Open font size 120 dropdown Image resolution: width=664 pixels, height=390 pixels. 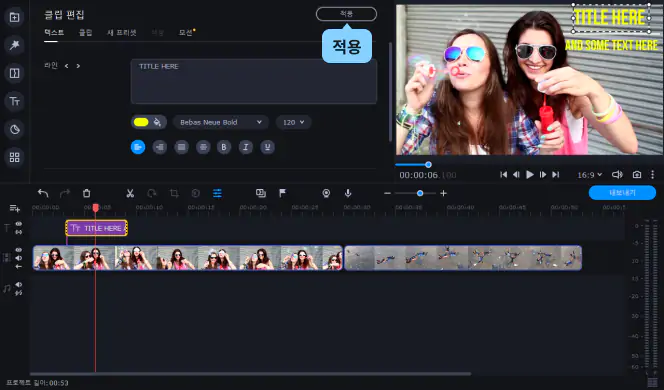pos(293,122)
